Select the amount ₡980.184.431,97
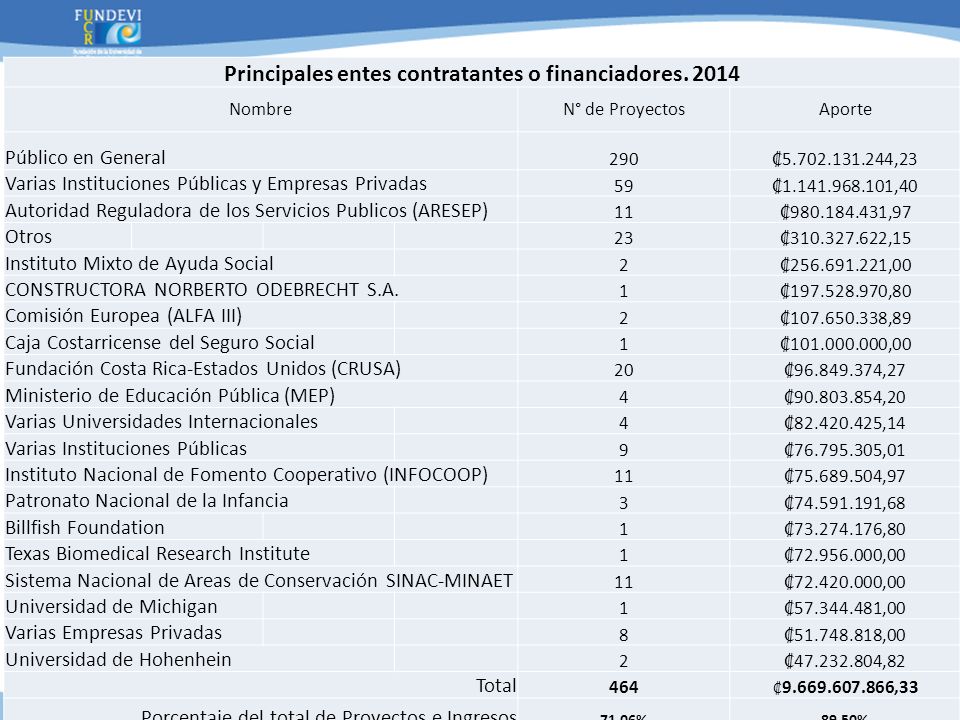 (846, 212)
